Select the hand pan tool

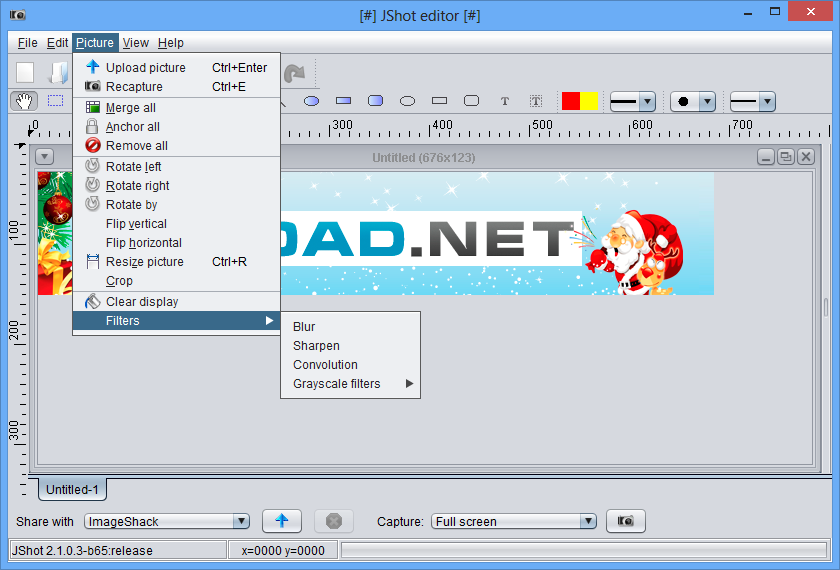point(24,101)
